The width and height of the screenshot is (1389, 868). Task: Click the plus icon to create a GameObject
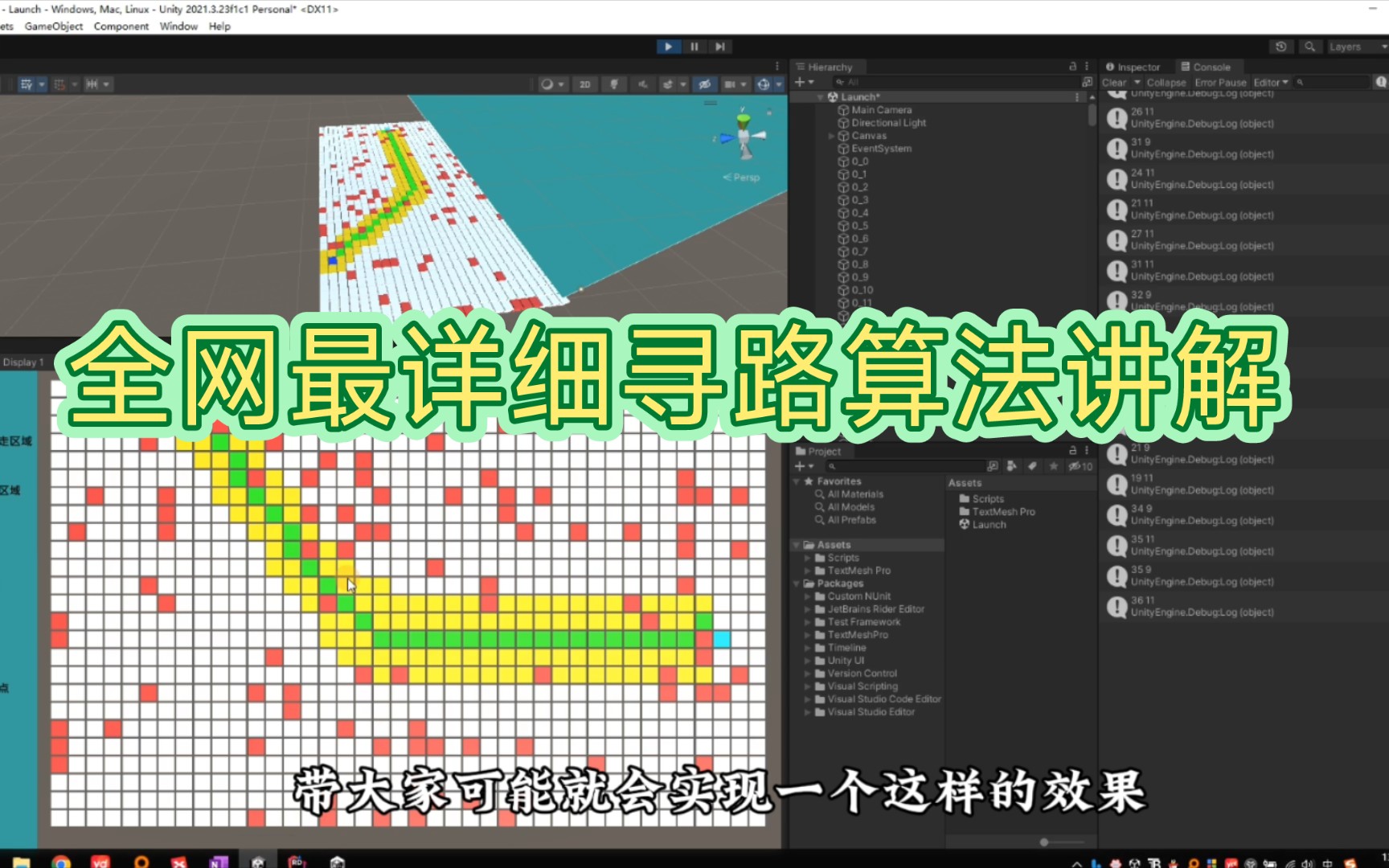coord(801,82)
